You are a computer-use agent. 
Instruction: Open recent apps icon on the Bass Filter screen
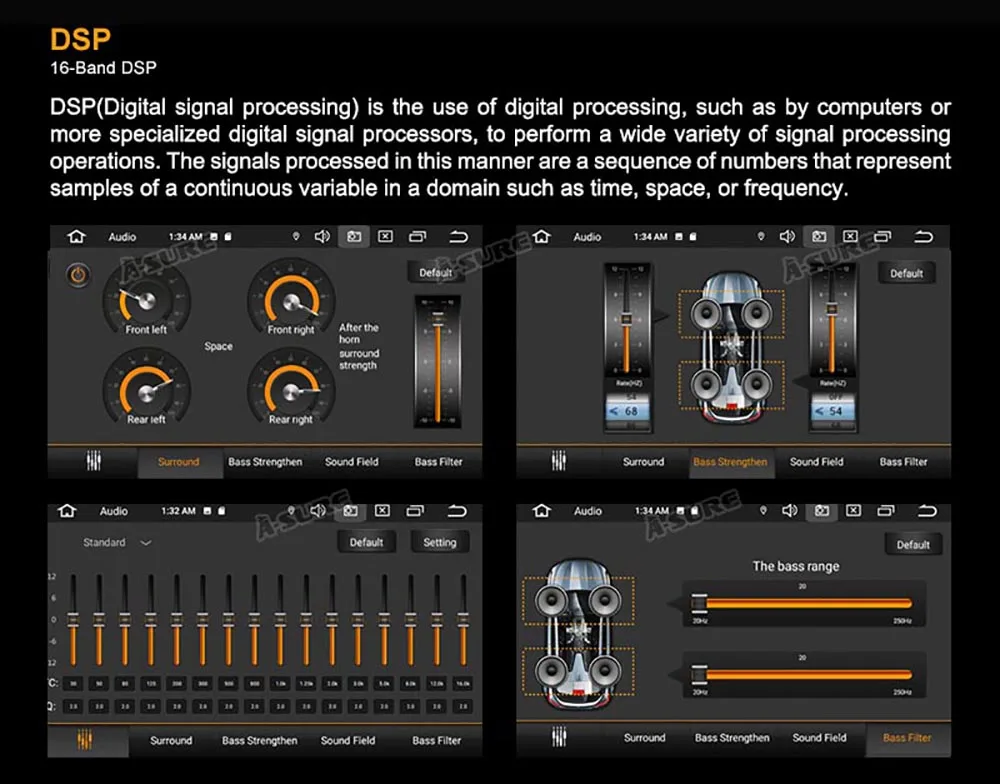pyautogui.click(x=885, y=510)
